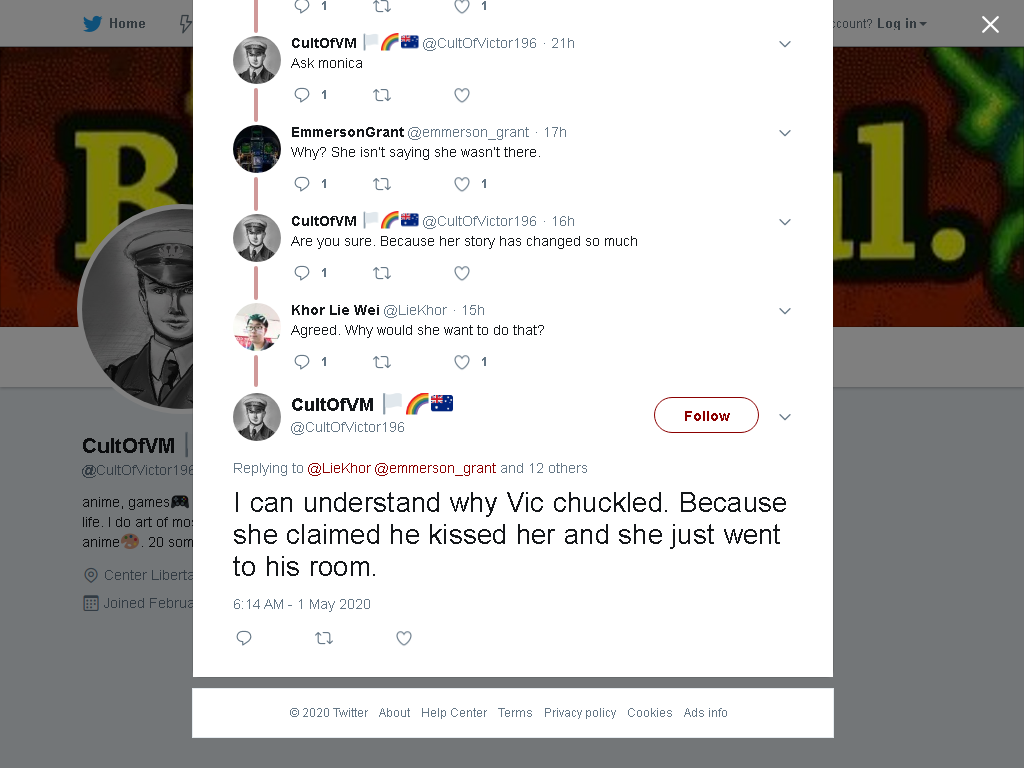Retweet Khor Lie Wei's reply

pyautogui.click(x=381, y=362)
